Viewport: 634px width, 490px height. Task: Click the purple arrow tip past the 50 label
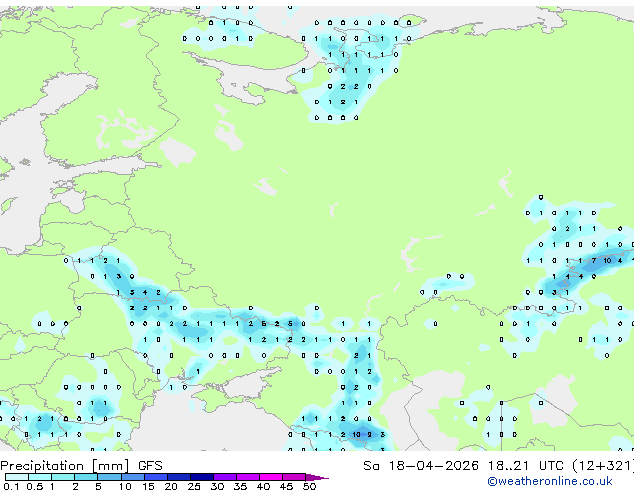pyautogui.click(x=317, y=477)
